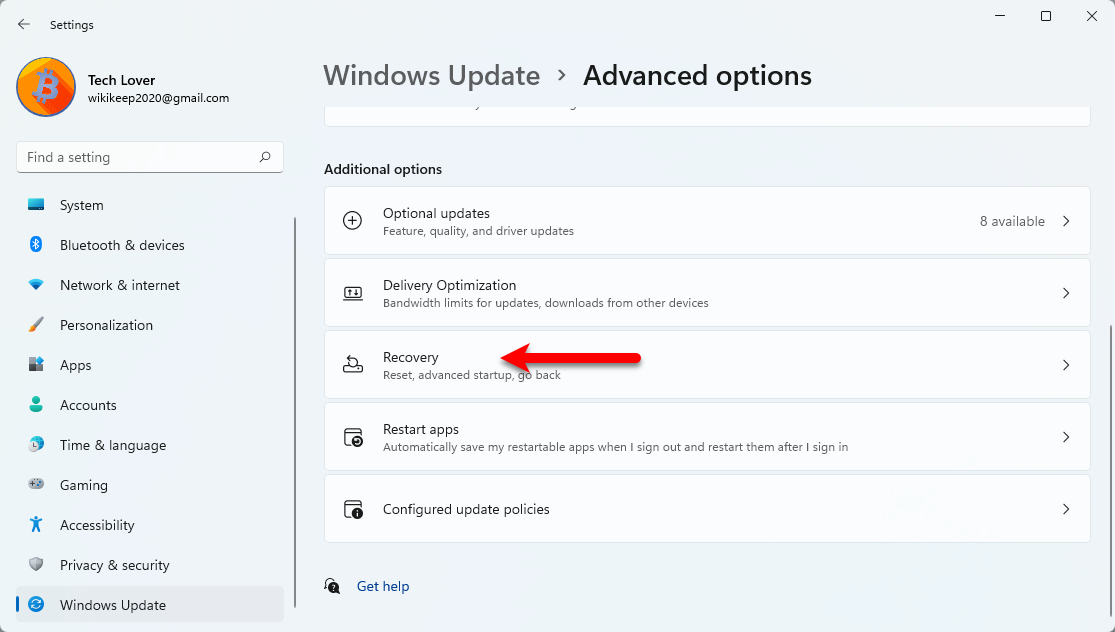Open the Optional updates option
The height and width of the screenshot is (632, 1115).
(707, 221)
